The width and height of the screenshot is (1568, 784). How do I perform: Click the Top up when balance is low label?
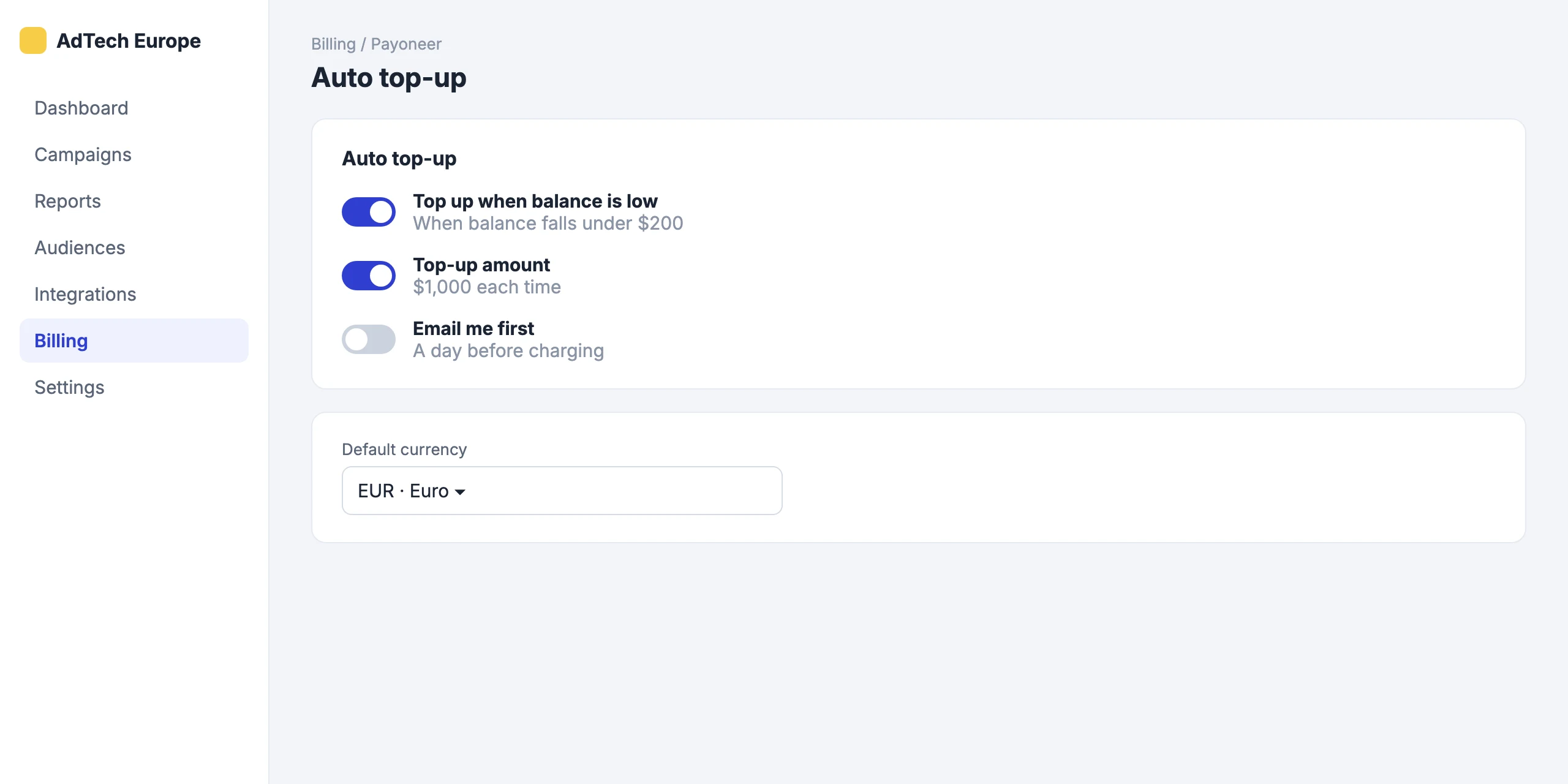pyautogui.click(x=535, y=201)
